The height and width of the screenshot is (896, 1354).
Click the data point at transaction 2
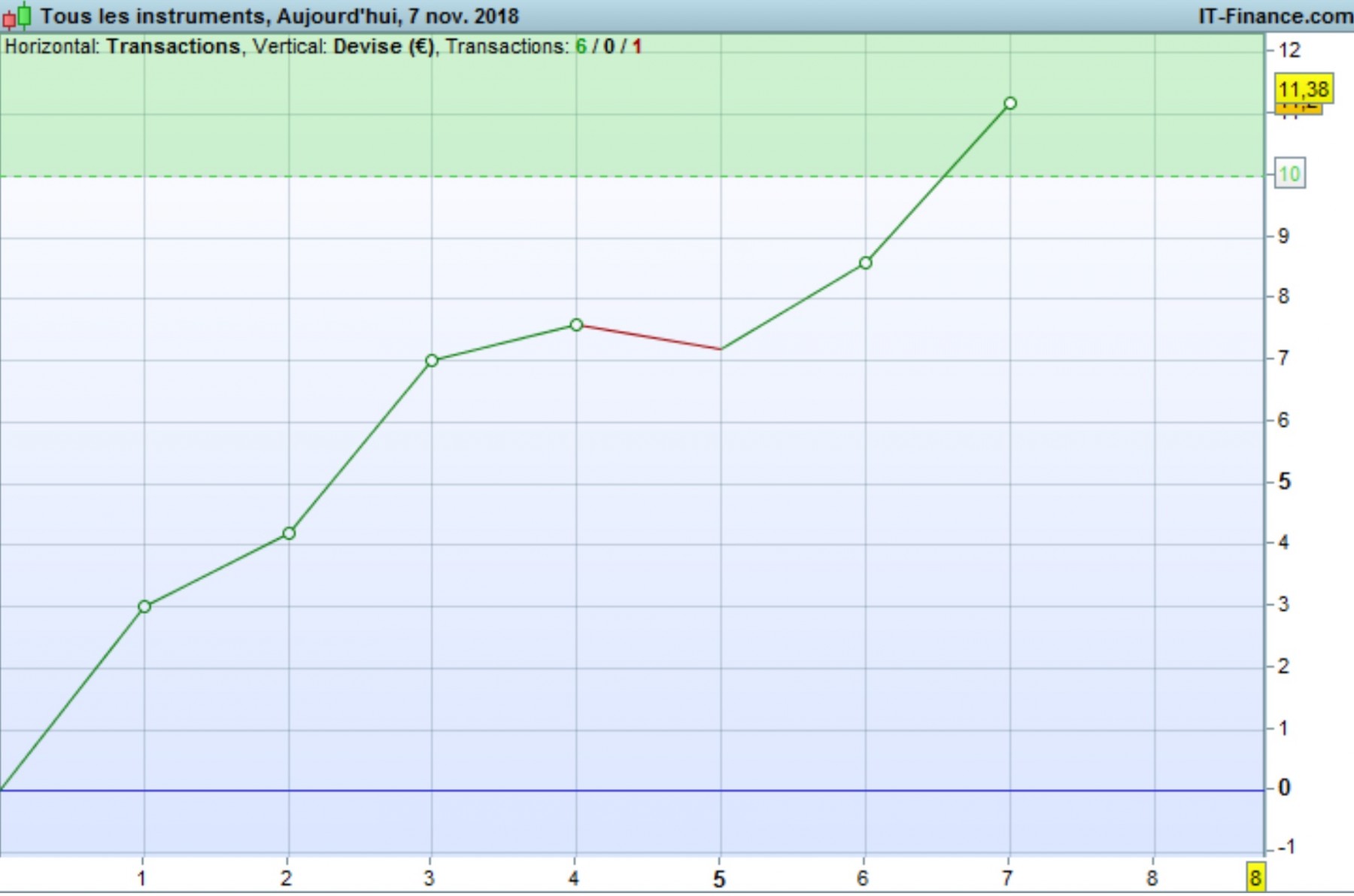click(x=289, y=533)
